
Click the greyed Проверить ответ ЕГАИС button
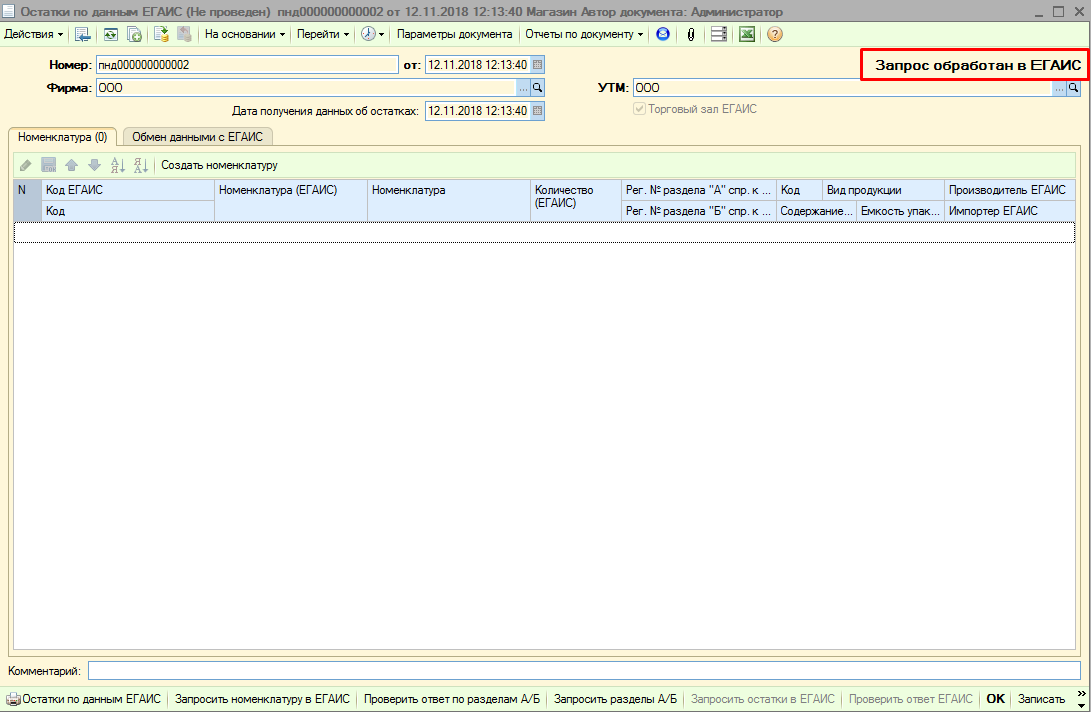coord(911,699)
